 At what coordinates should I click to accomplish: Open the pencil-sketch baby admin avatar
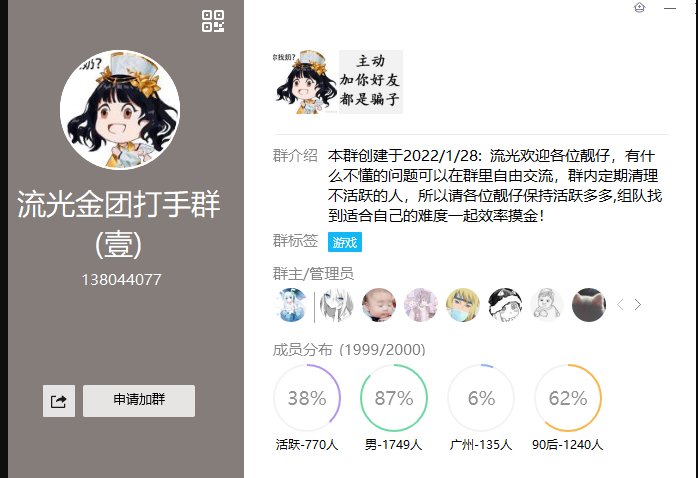tap(547, 305)
